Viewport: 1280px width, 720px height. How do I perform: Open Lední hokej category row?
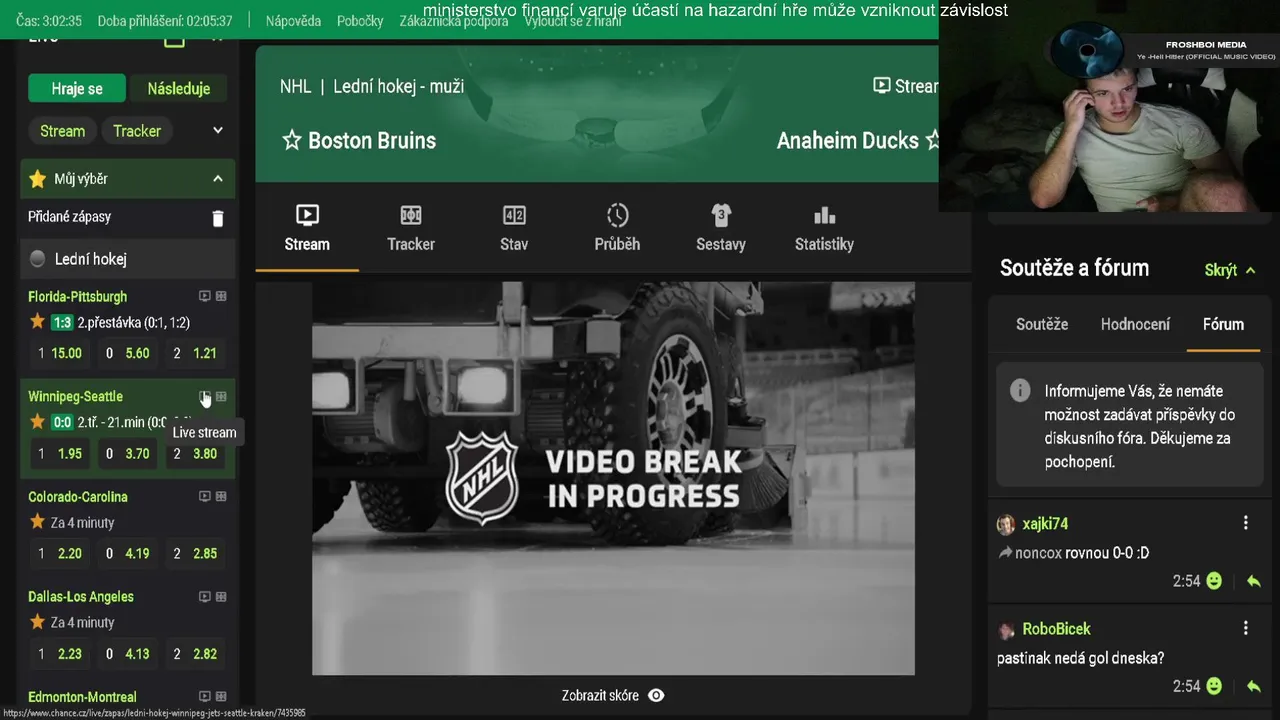click(x=128, y=259)
